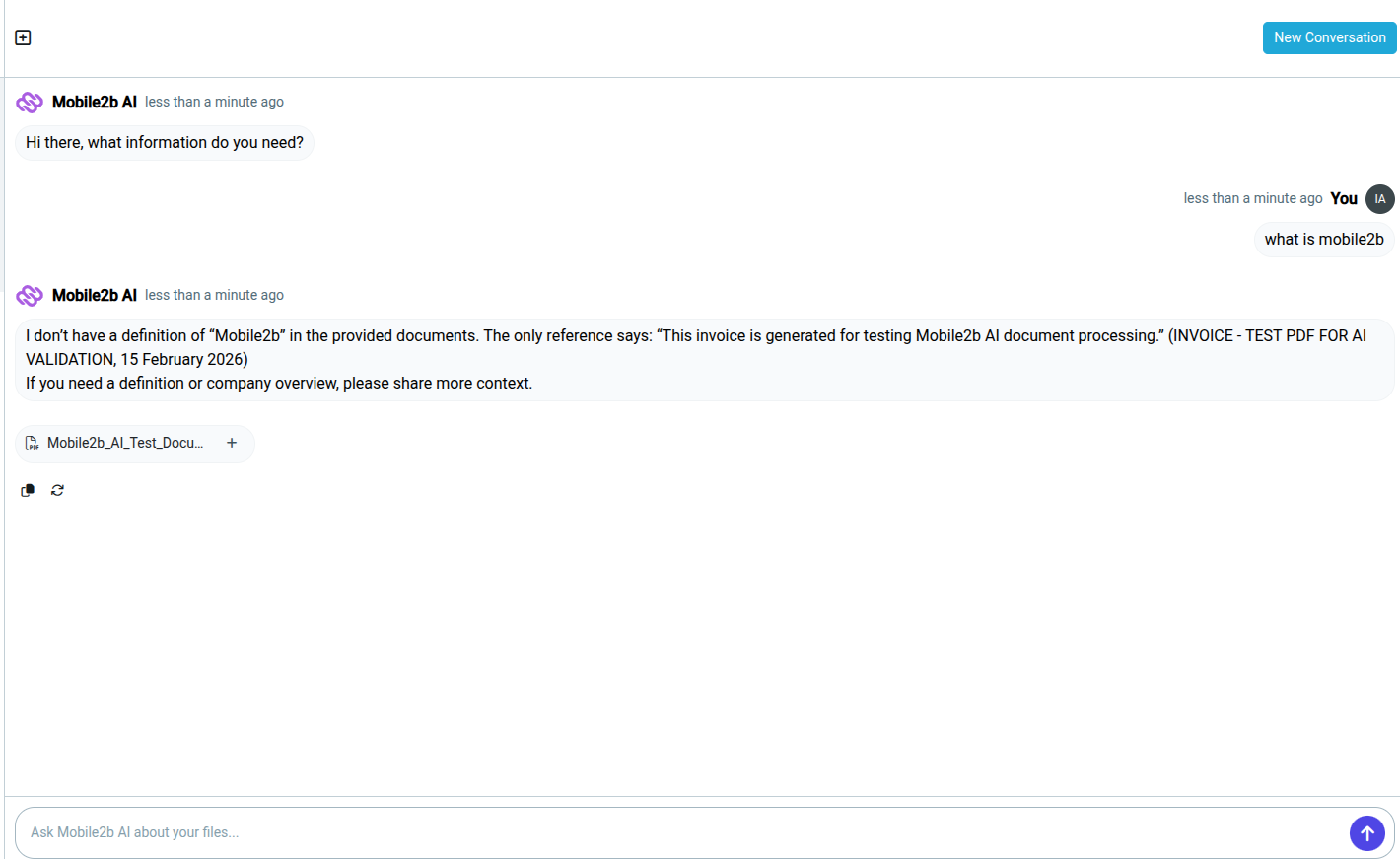The width and height of the screenshot is (1400, 859).
Task: Click the Mobile2b AI logo next to the invoice answer
Action: 30,295
